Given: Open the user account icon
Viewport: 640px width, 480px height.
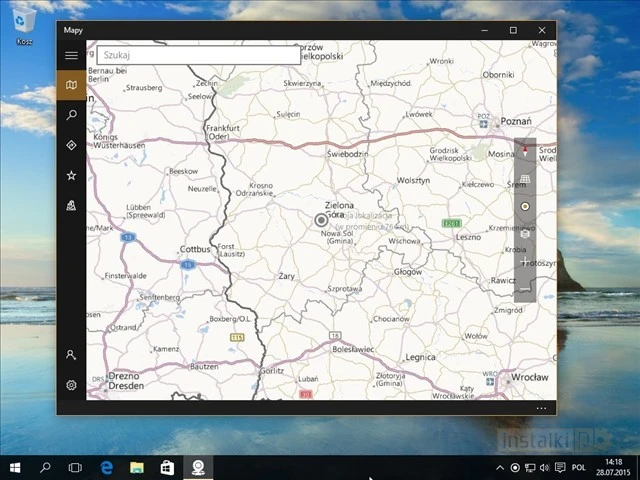Looking at the screenshot, I should (71, 355).
